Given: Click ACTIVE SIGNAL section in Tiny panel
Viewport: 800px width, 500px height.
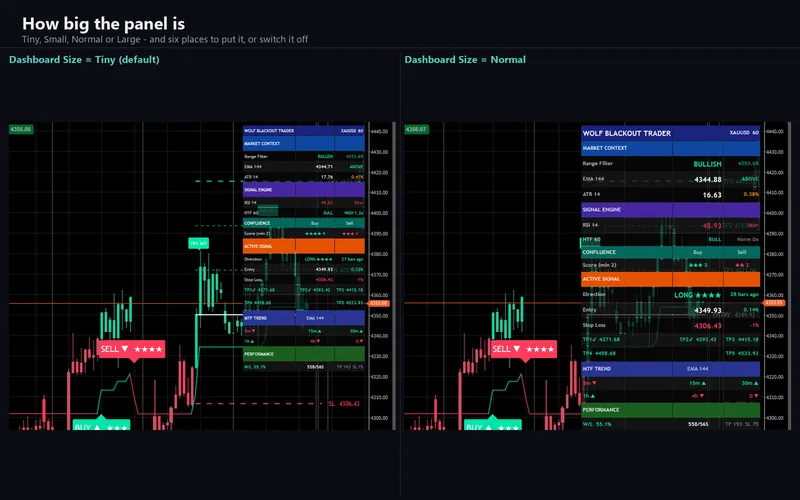Looking at the screenshot, I should click(304, 246).
